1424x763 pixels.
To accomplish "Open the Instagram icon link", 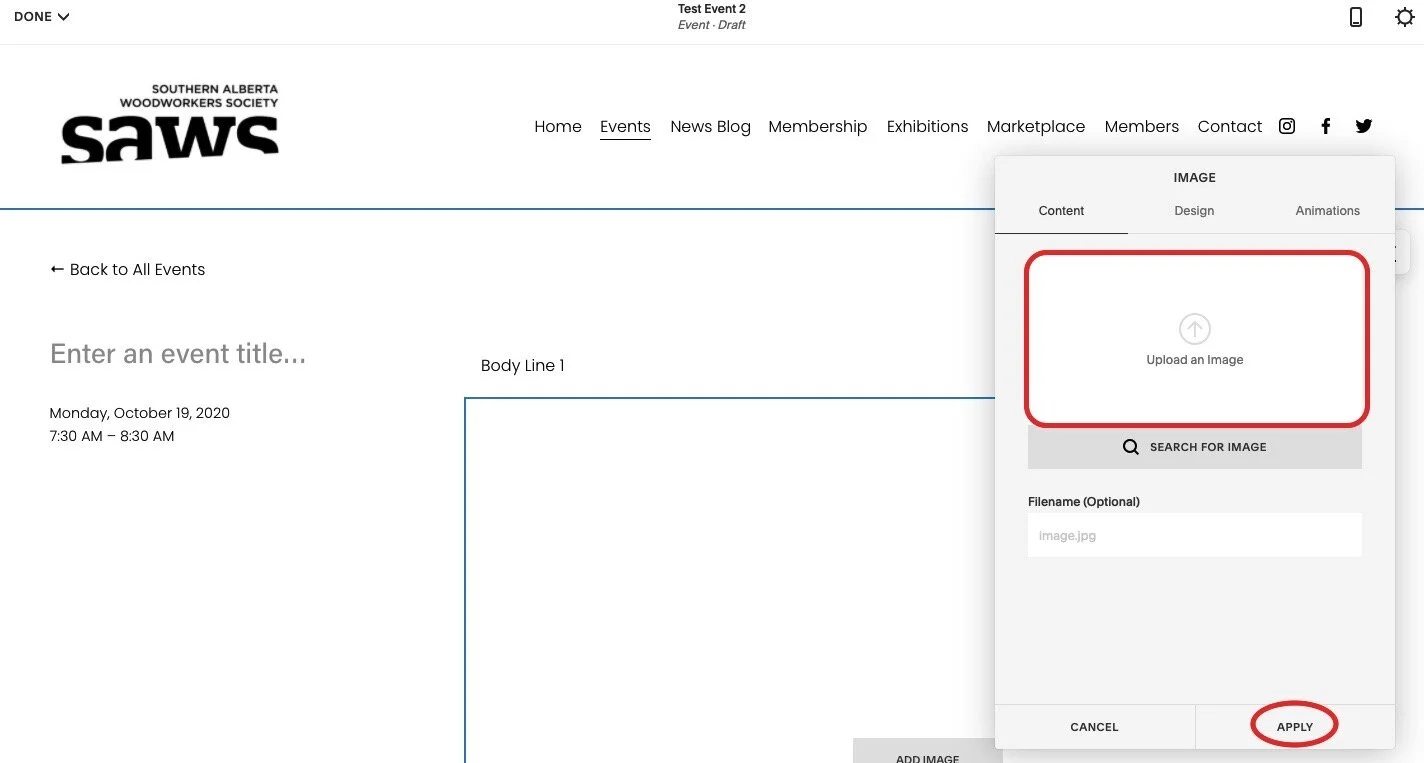I will click(x=1287, y=126).
